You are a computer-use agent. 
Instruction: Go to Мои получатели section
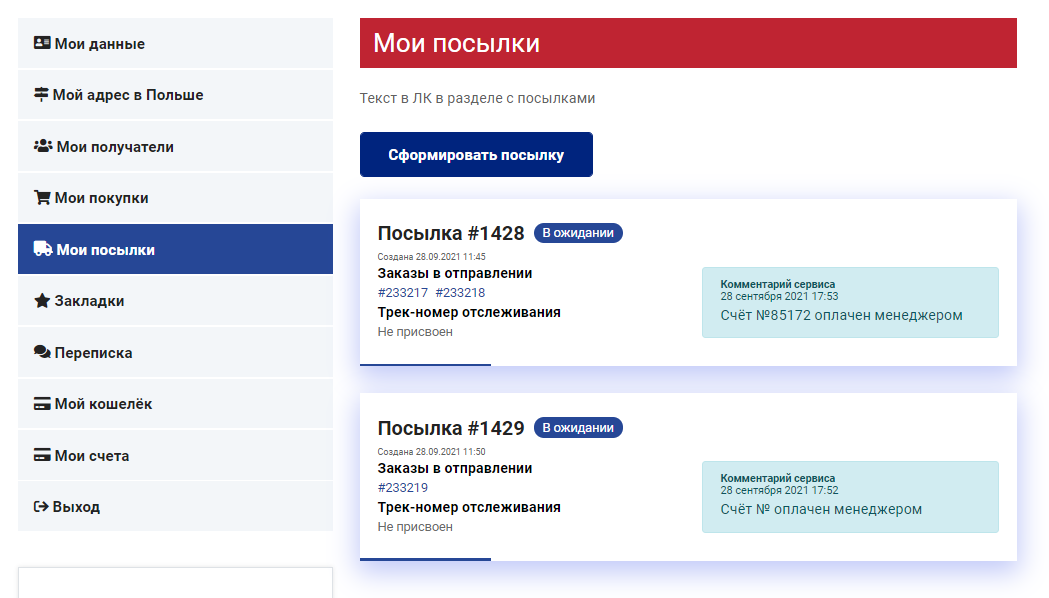click(x=115, y=147)
